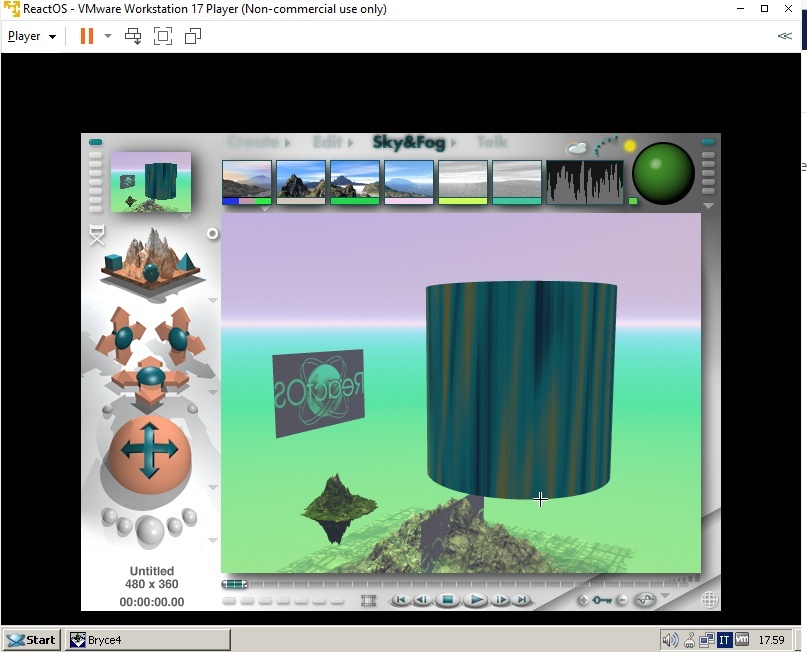Click green fog color swatch bar

point(355,201)
